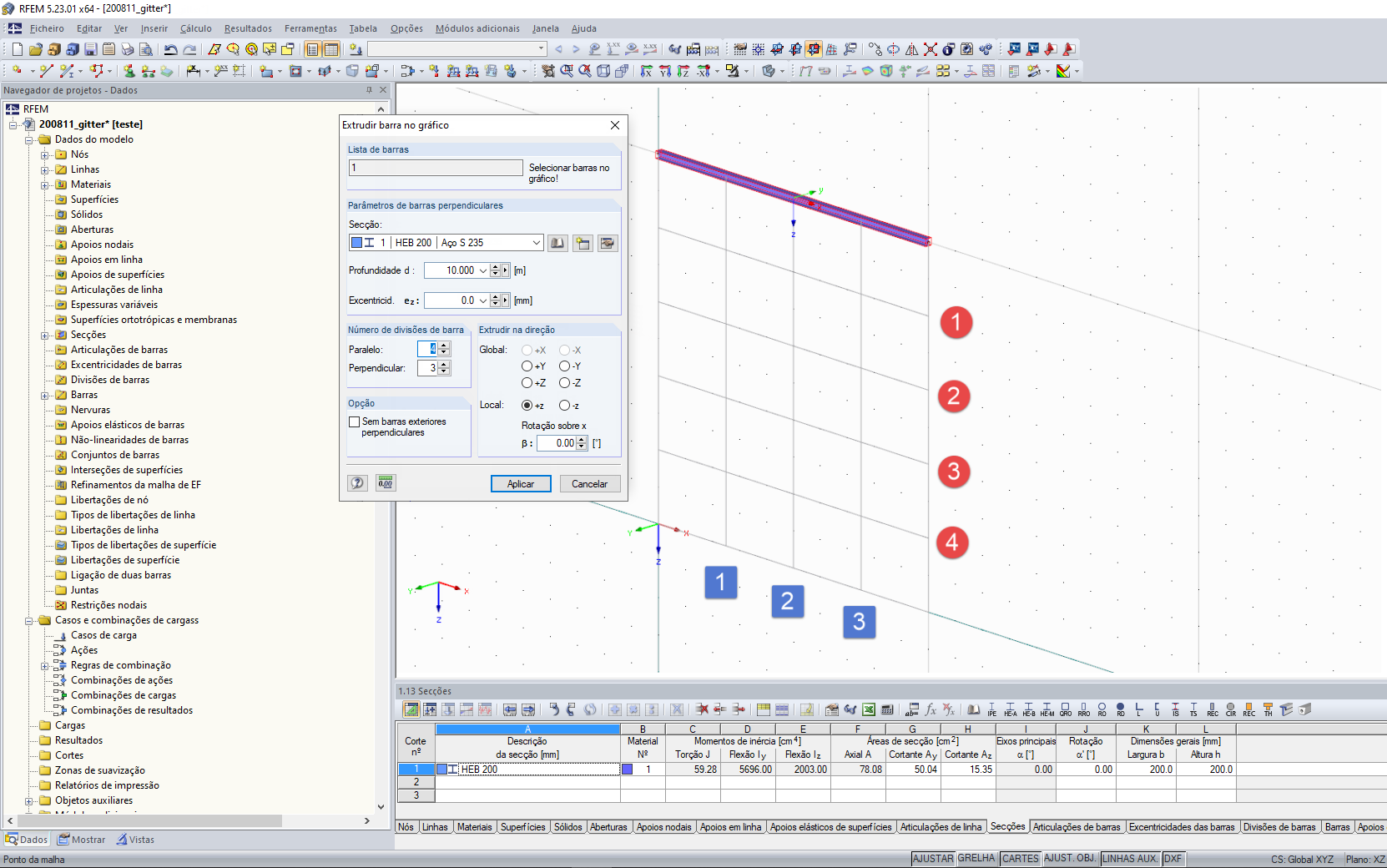This screenshot has width=1387, height=868.
Task: Click the material color swatch in table row 1
Action: 627,770
